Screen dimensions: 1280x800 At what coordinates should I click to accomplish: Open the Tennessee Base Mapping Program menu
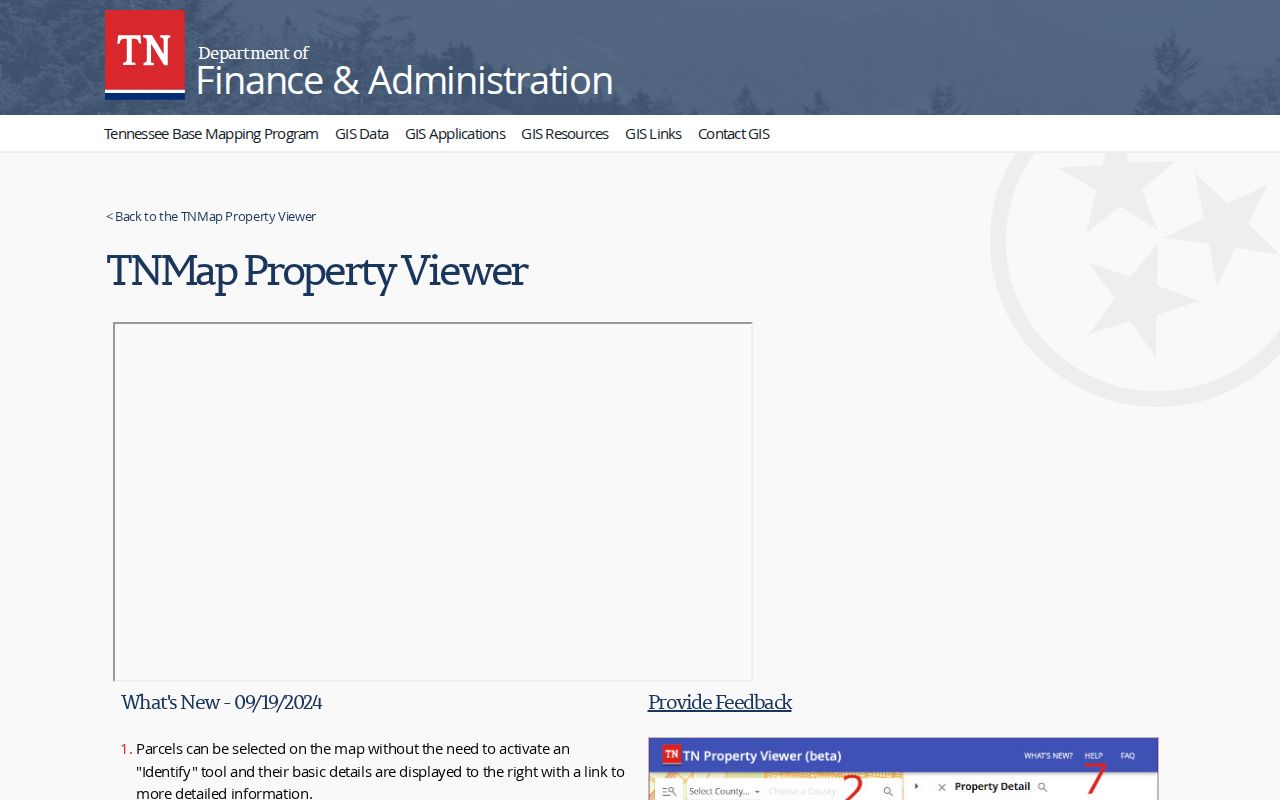pos(211,134)
